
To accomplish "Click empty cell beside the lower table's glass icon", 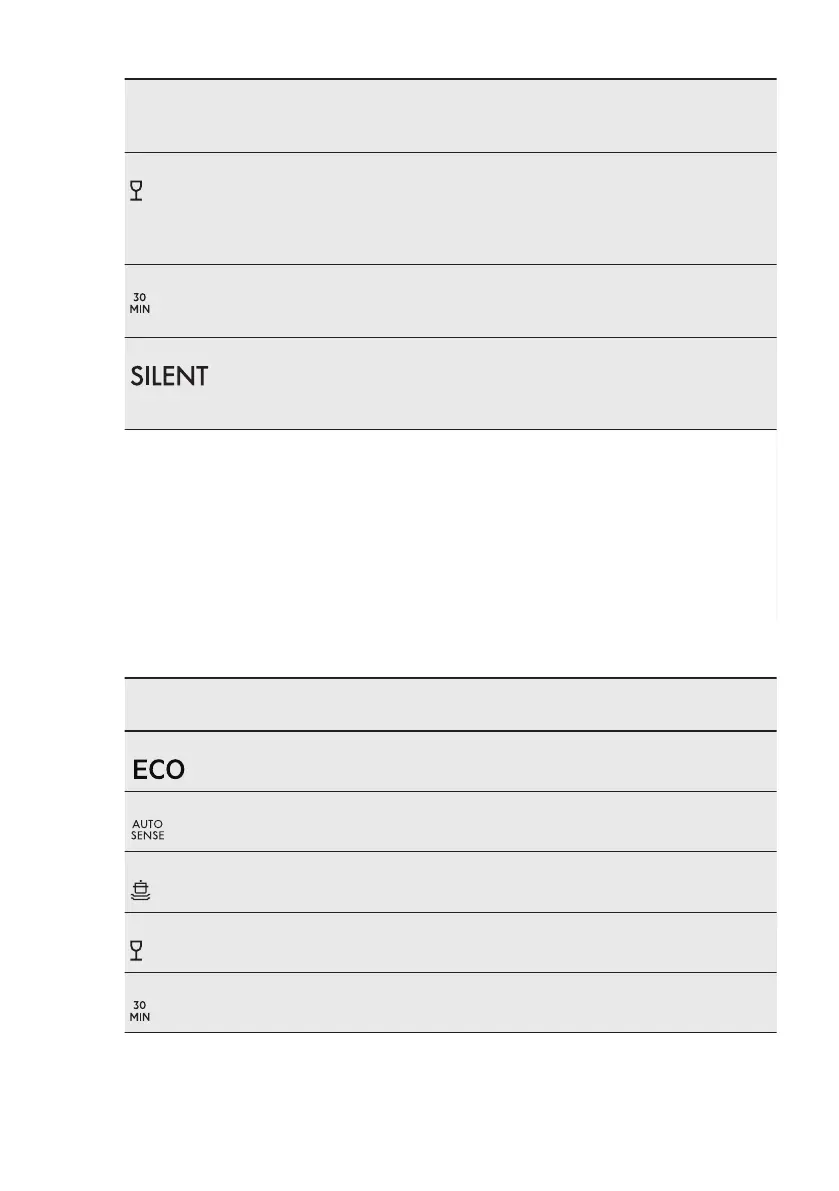I will tap(480, 942).
